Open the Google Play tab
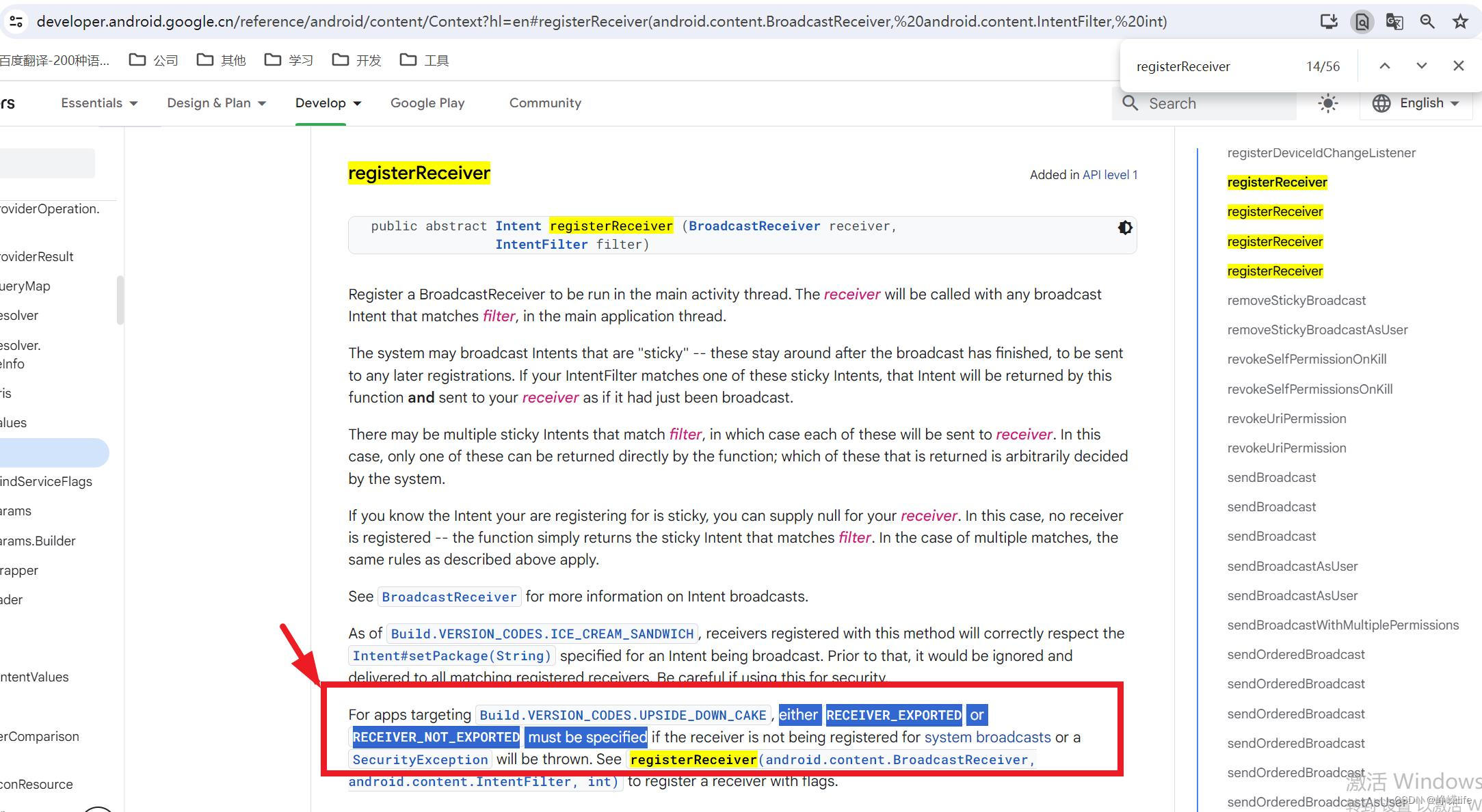Screen dimensions: 1482x812 [x=427, y=103]
